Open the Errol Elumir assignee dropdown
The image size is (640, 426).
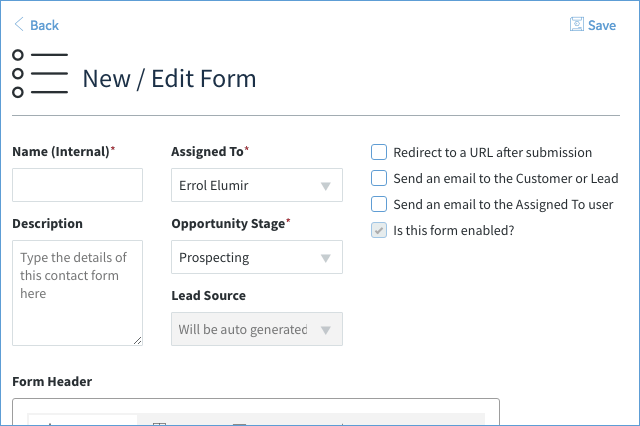tap(257, 185)
